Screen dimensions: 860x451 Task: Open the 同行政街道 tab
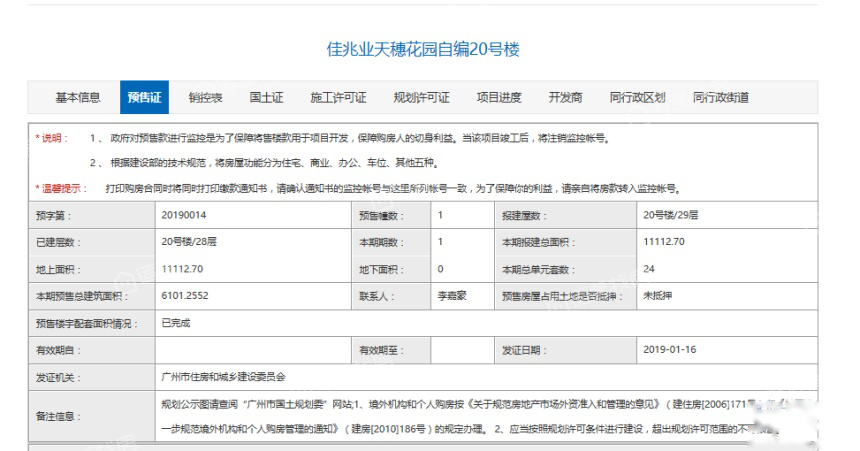point(721,98)
